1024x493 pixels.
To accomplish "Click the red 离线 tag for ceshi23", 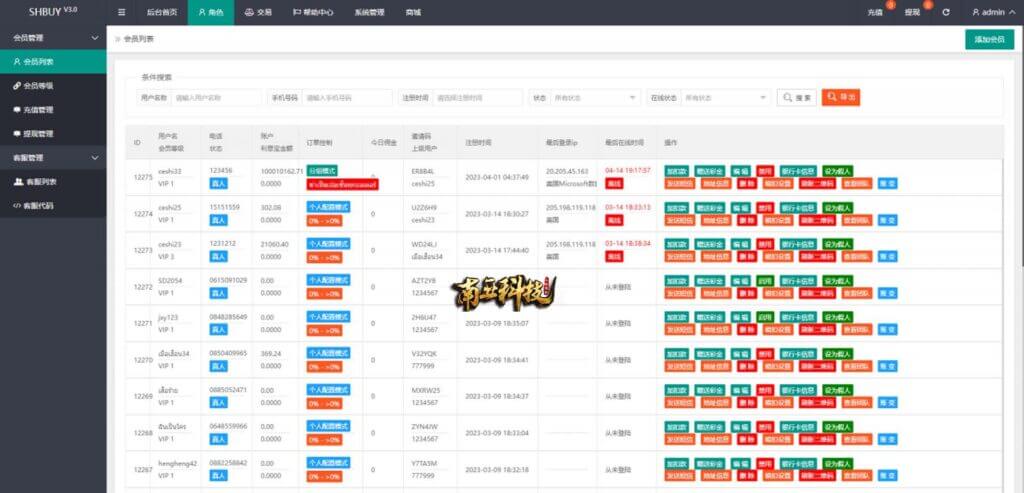I will tap(614, 257).
